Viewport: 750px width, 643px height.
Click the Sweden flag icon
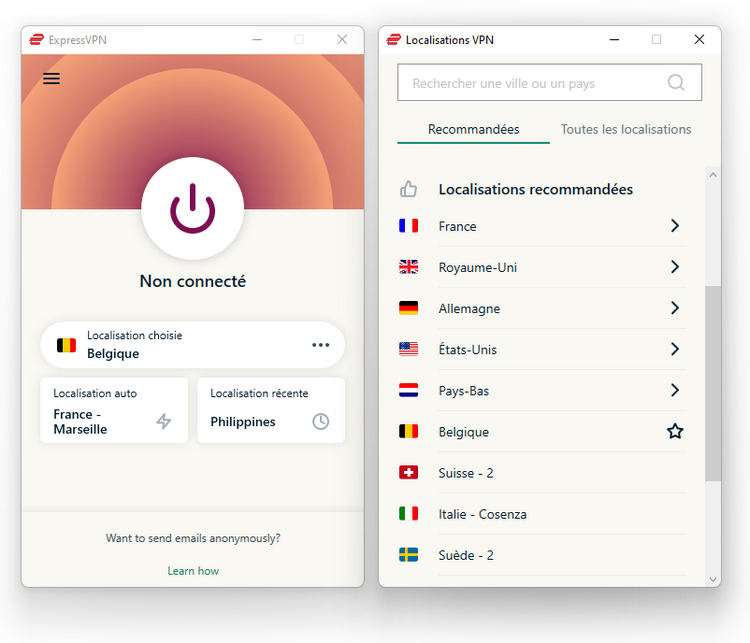coord(408,555)
